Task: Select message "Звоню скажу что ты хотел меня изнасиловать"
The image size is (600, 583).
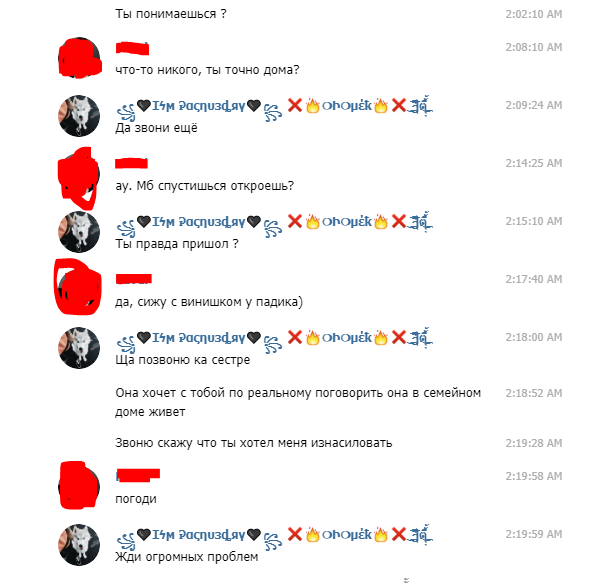Action: (x=254, y=443)
